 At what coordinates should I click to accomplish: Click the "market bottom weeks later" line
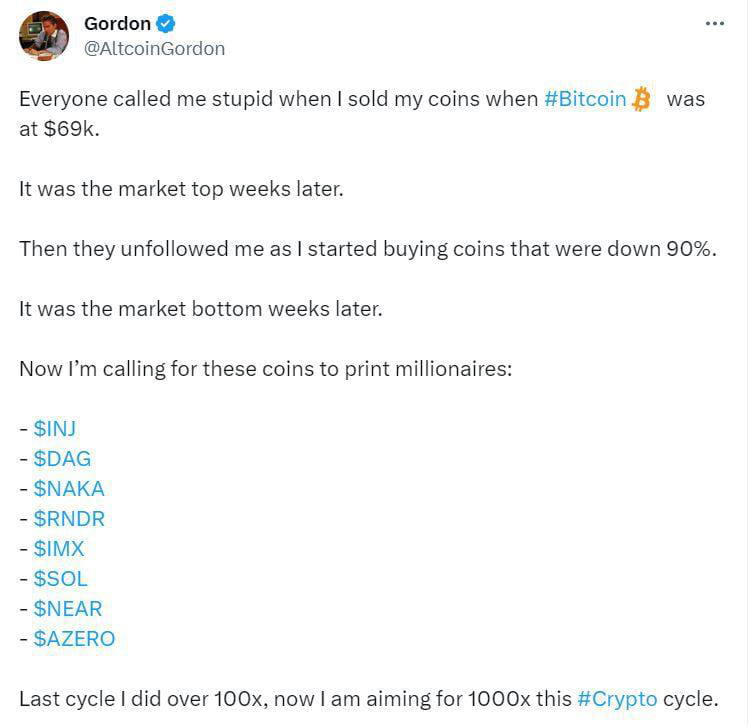(200, 308)
